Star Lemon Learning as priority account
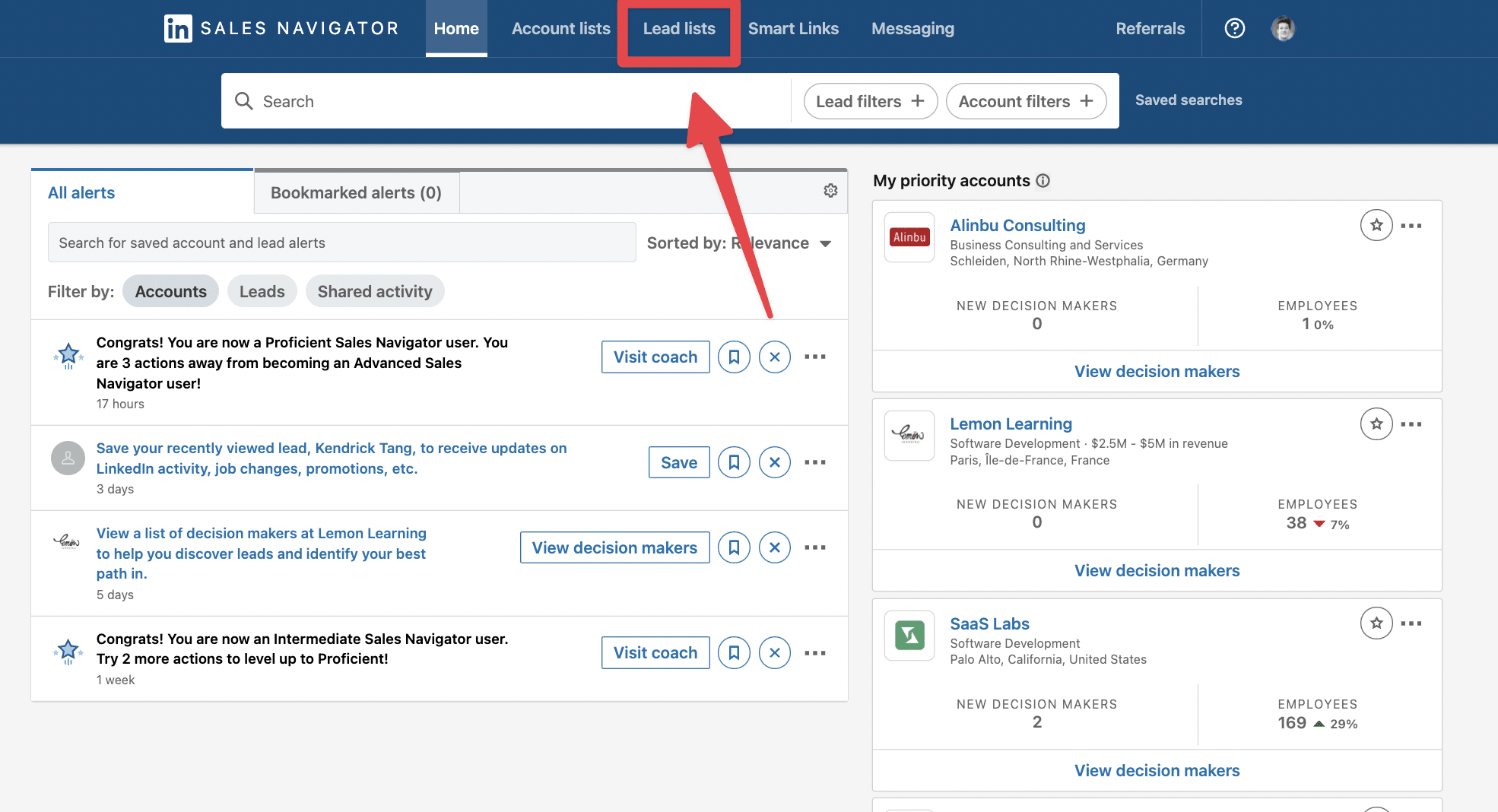 [x=1376, y=424]
